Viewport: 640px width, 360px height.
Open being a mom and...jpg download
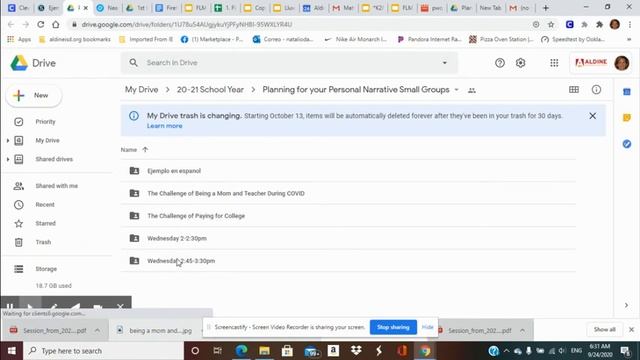155,330
